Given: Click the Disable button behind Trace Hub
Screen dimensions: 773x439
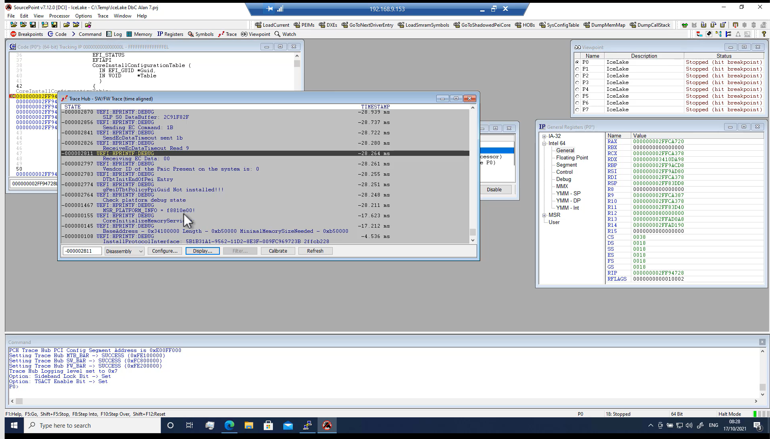Looking at the screenshot, I should point(494,189).
